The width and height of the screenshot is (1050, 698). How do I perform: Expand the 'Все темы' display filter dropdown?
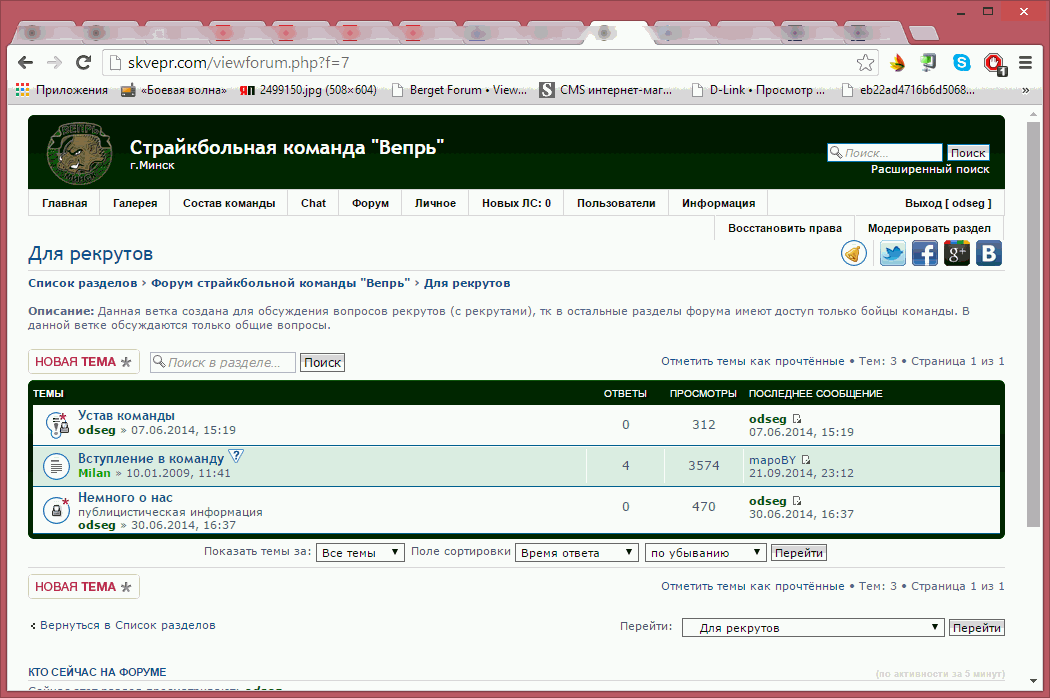click(x=360, y=553)
